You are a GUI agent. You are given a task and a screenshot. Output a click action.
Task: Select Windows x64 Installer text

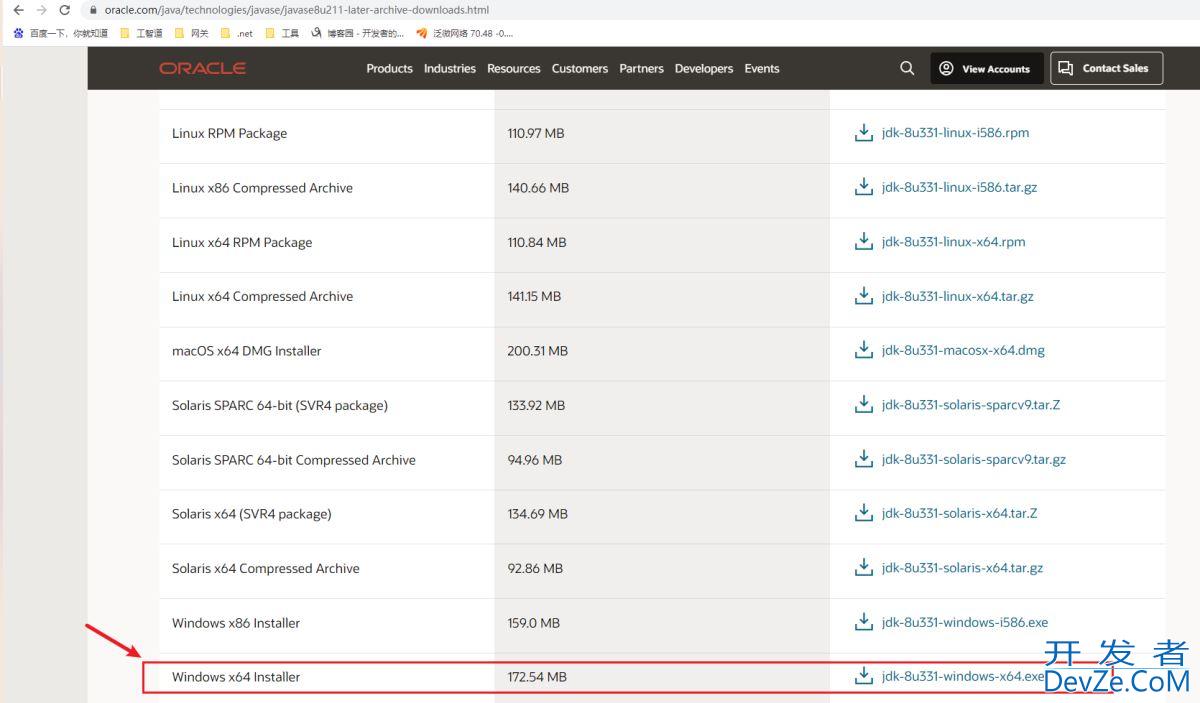(x=236, y=677)
